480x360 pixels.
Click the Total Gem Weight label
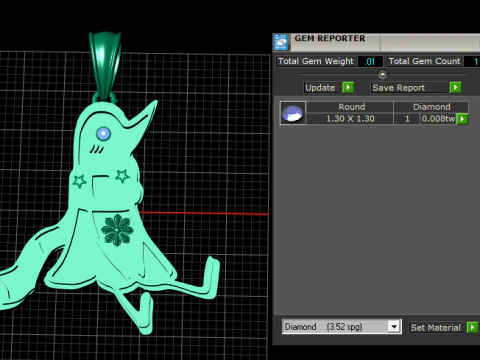click(x=316, y=61)
